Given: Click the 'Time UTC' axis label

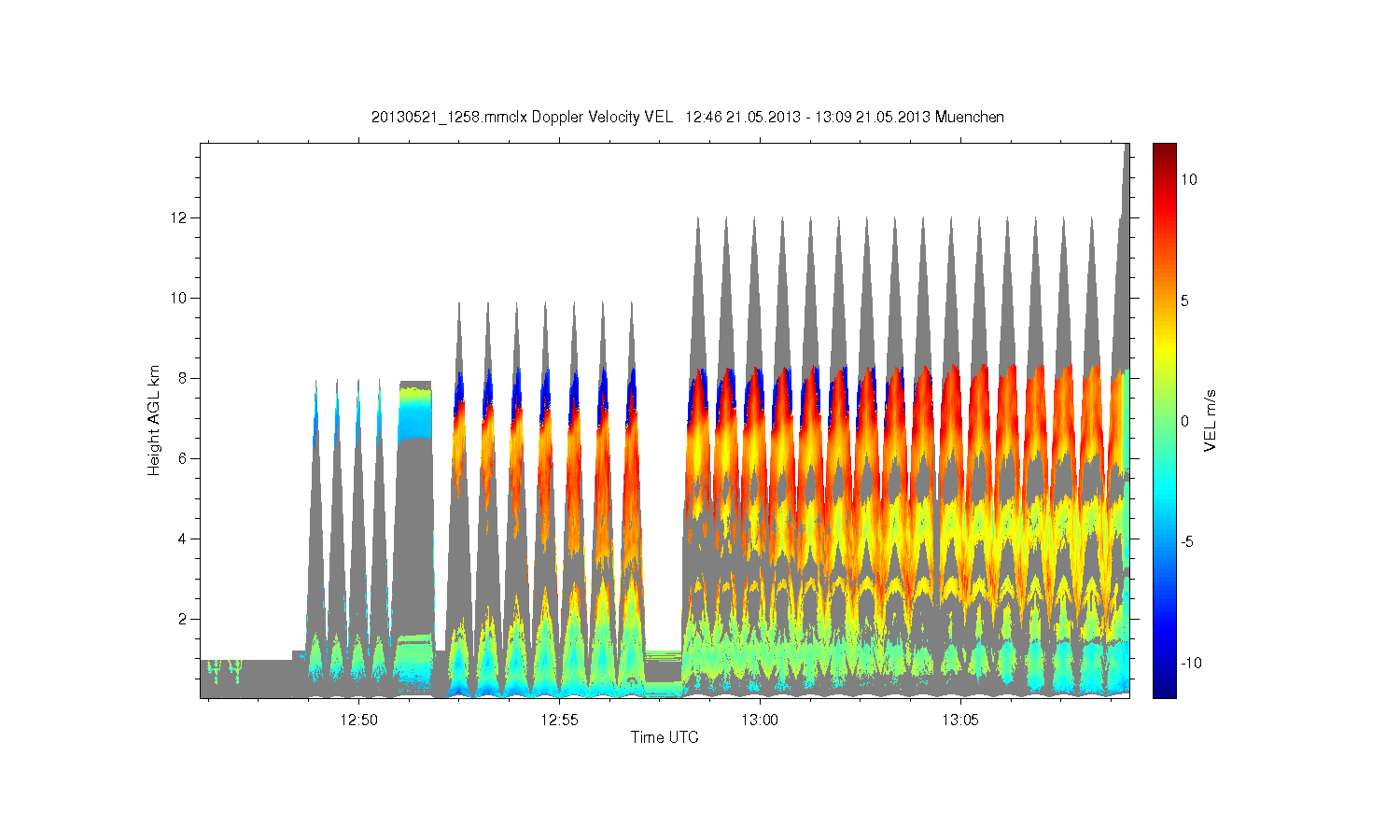Looking at the screenshot, I should click(x=665, y=737).
